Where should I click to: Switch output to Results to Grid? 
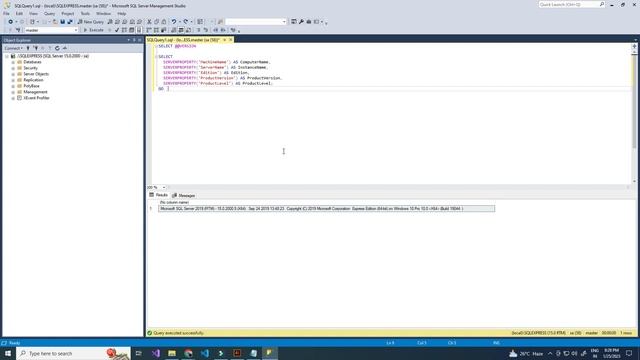point(181,30)
